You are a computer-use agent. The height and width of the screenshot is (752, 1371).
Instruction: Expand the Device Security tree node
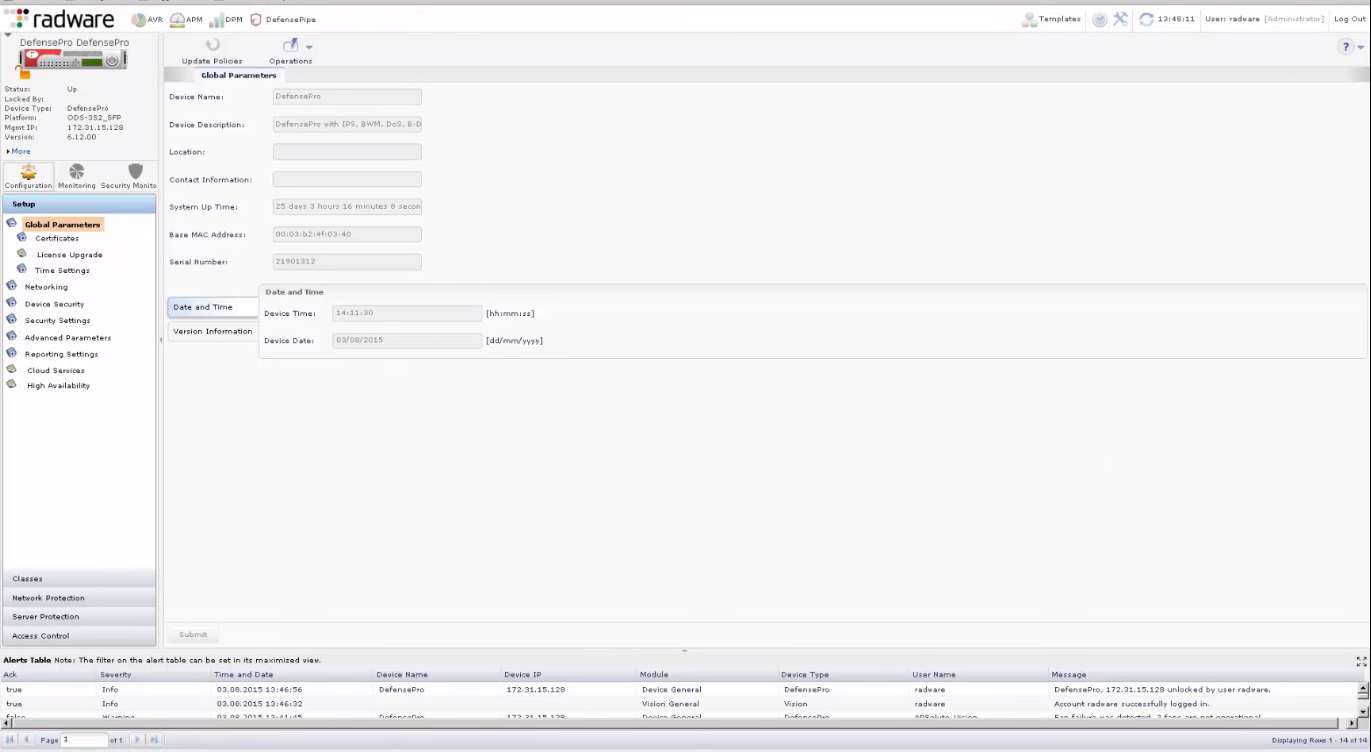(11, 303)
